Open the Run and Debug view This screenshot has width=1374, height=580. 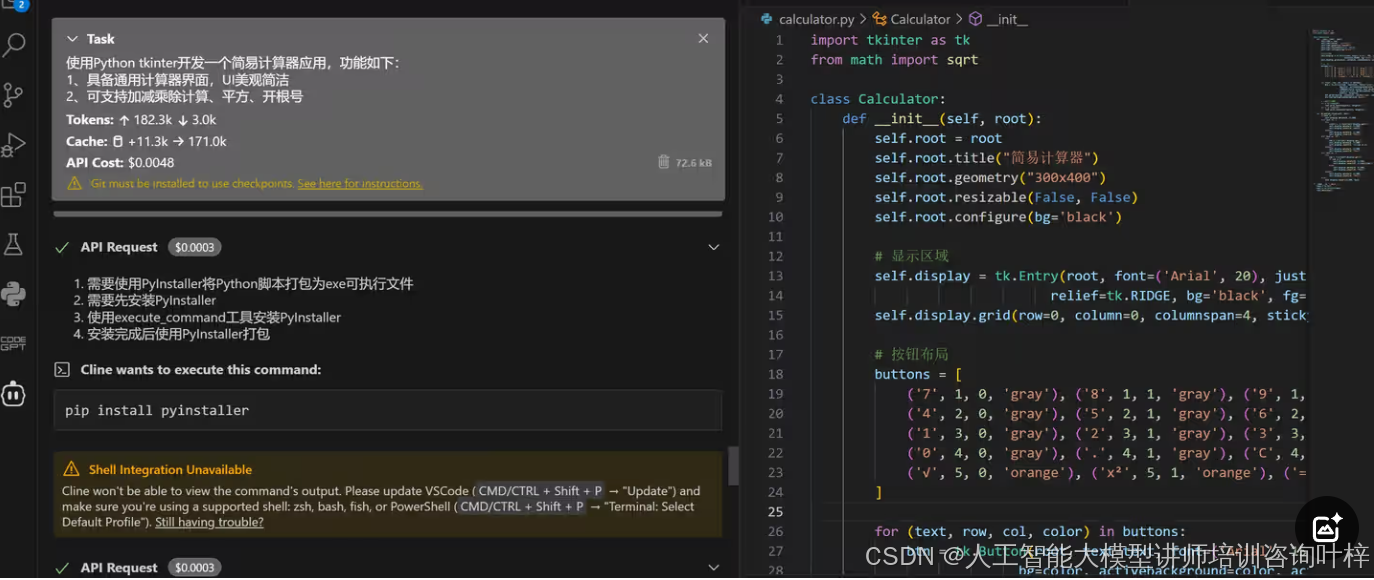pyautogui.click(x=14, y=145)
